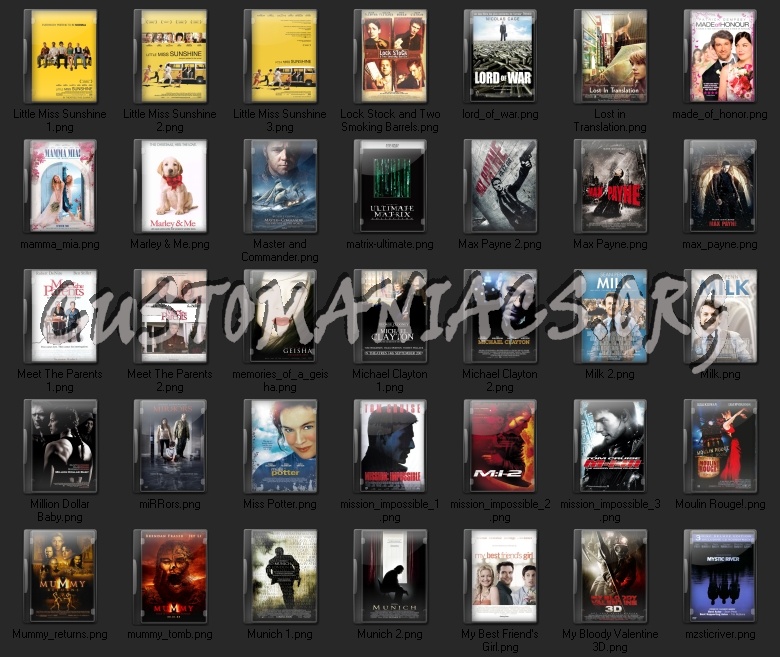Click the My Best Friend's Girl.png icon
This screenshot has width=780, height=657.
[x=500, y=576]
